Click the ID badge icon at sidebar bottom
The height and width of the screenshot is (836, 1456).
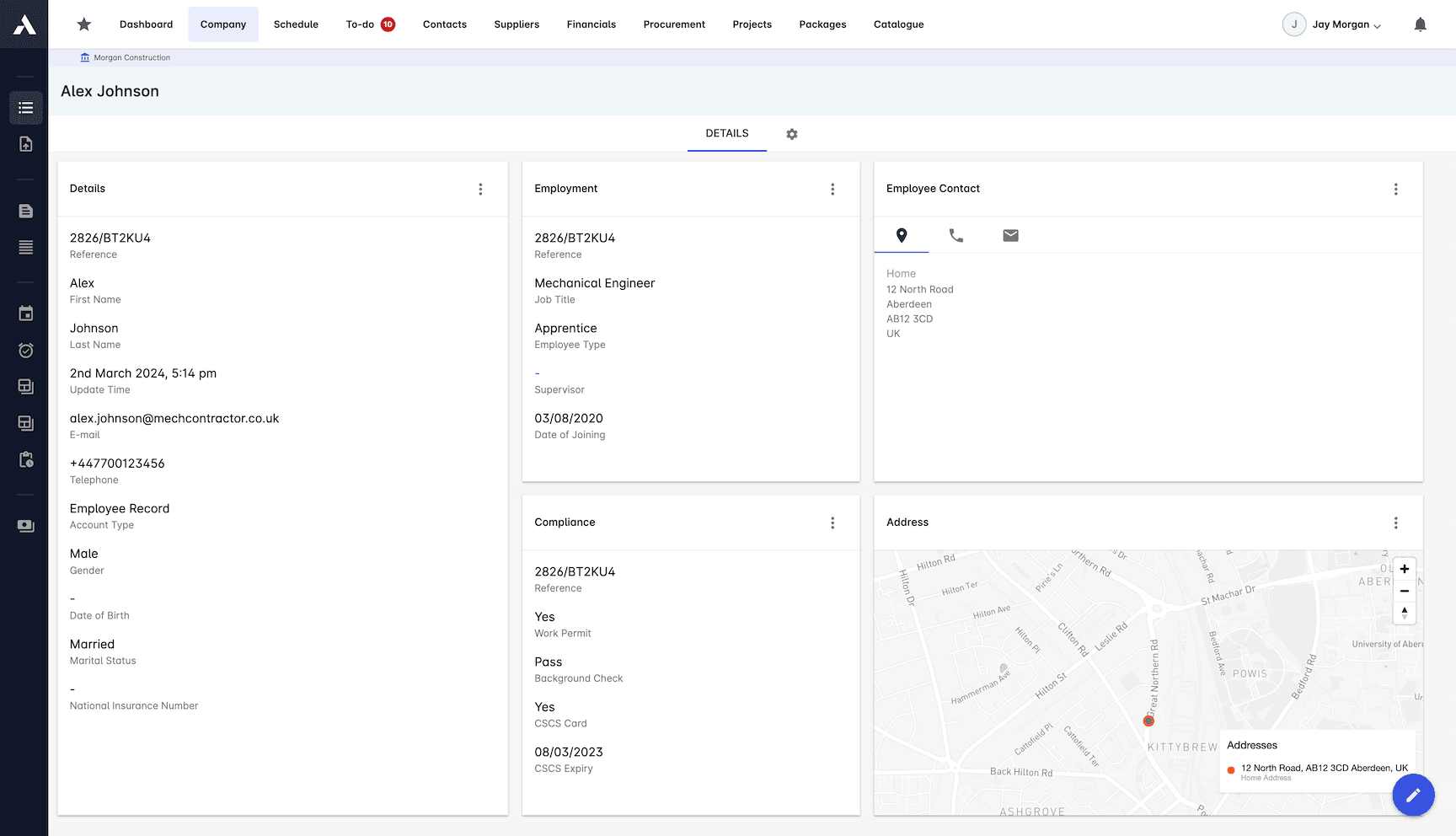pyautogui.click(x=25, y=525)
